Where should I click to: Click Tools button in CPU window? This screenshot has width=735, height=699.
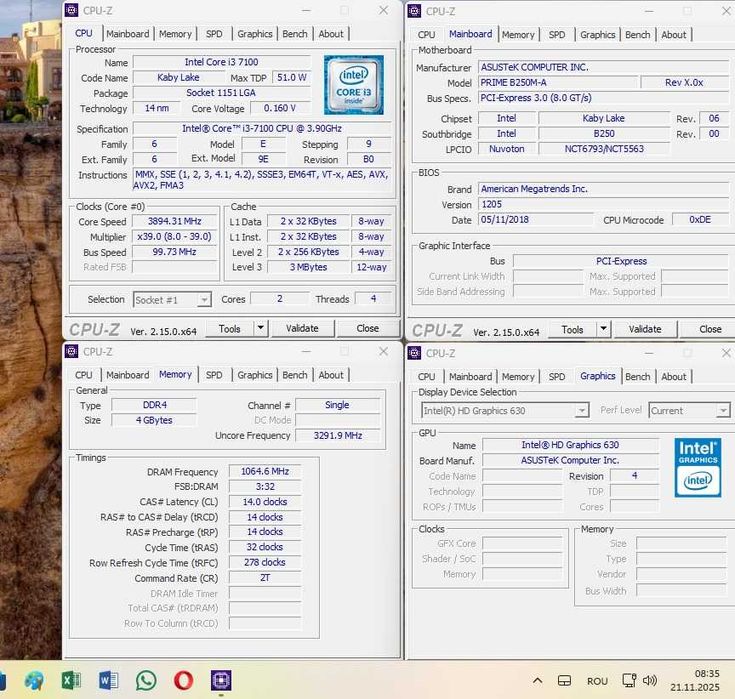[230, 329]
